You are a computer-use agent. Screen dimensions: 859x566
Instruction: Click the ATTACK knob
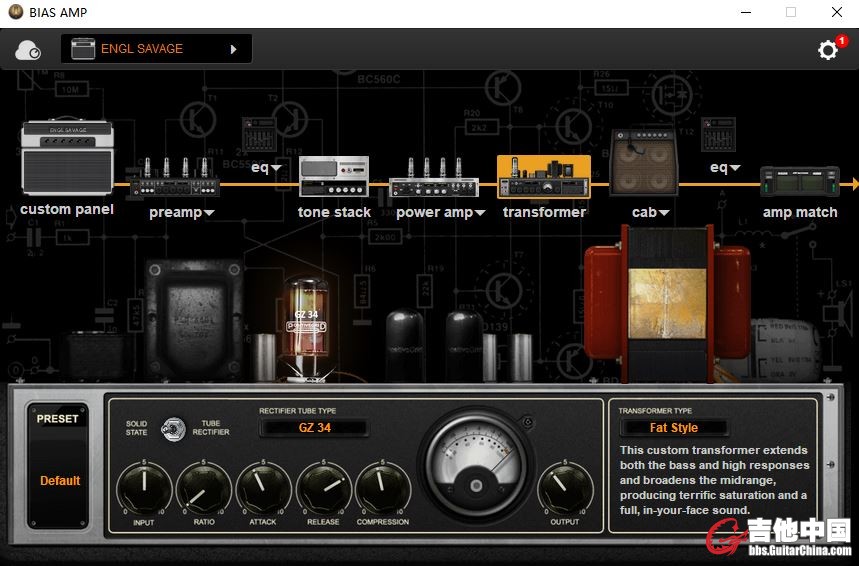click(264, 489)
